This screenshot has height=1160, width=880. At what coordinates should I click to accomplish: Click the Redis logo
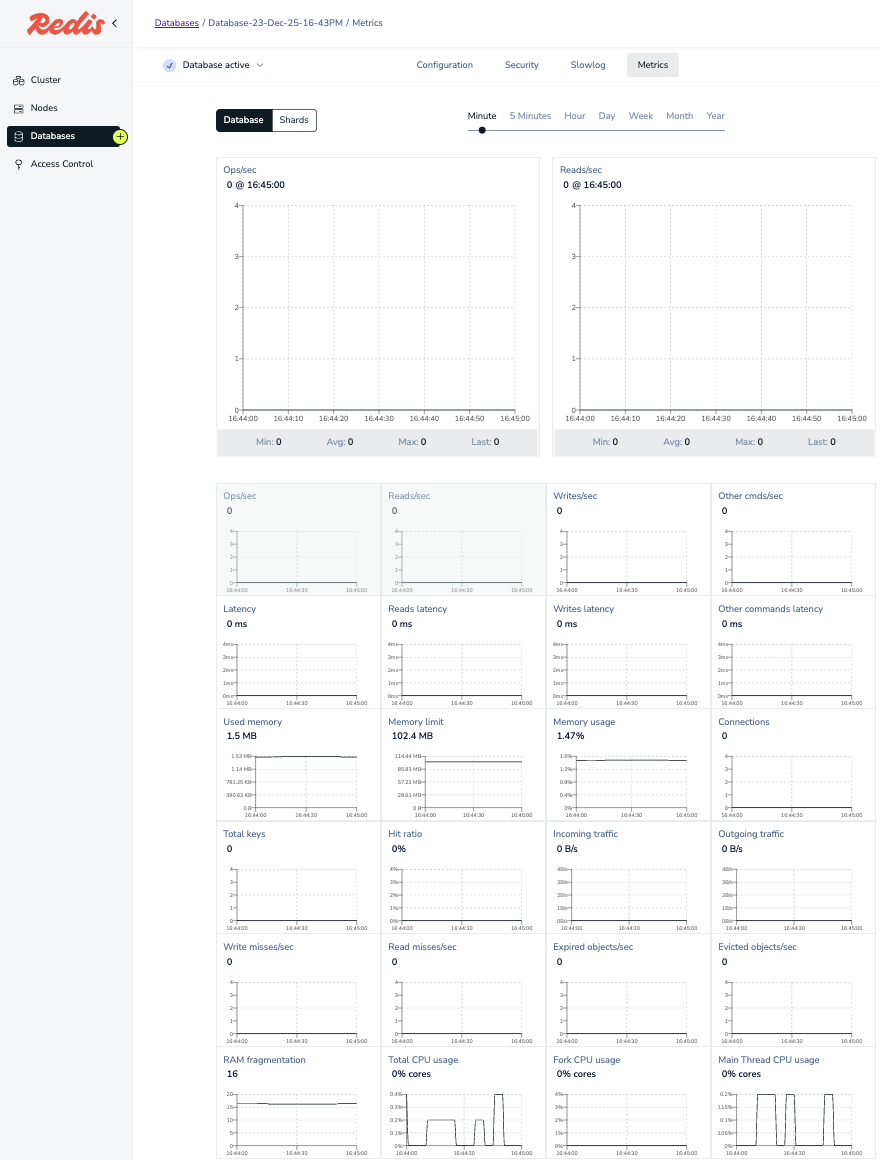[x=65, y=24]
